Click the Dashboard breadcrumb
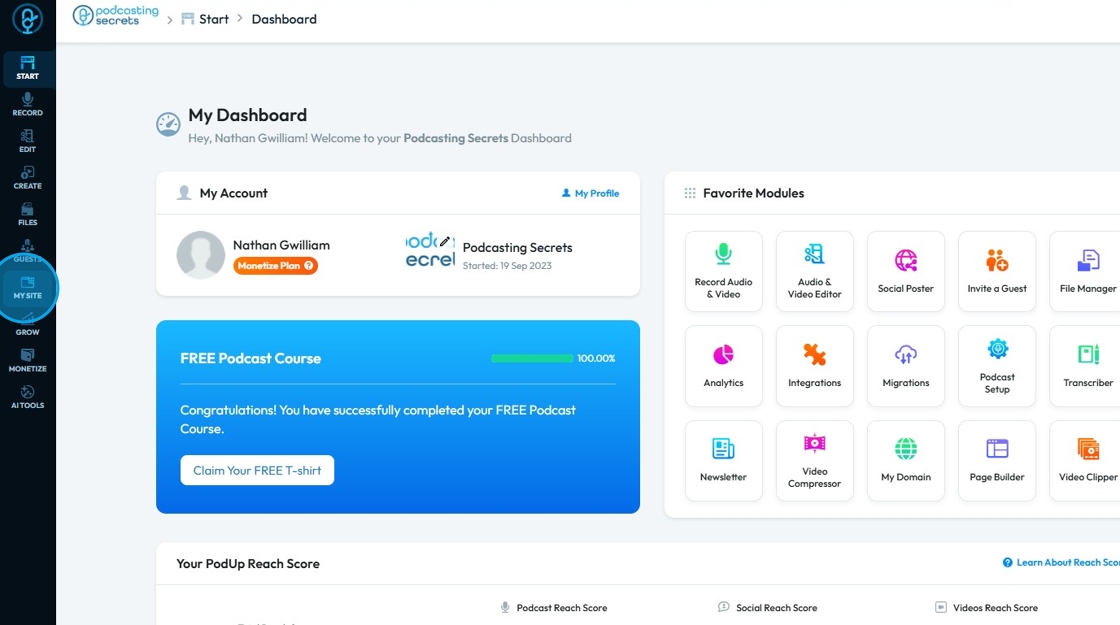The image size is (1120, 625). pos(284,19)
